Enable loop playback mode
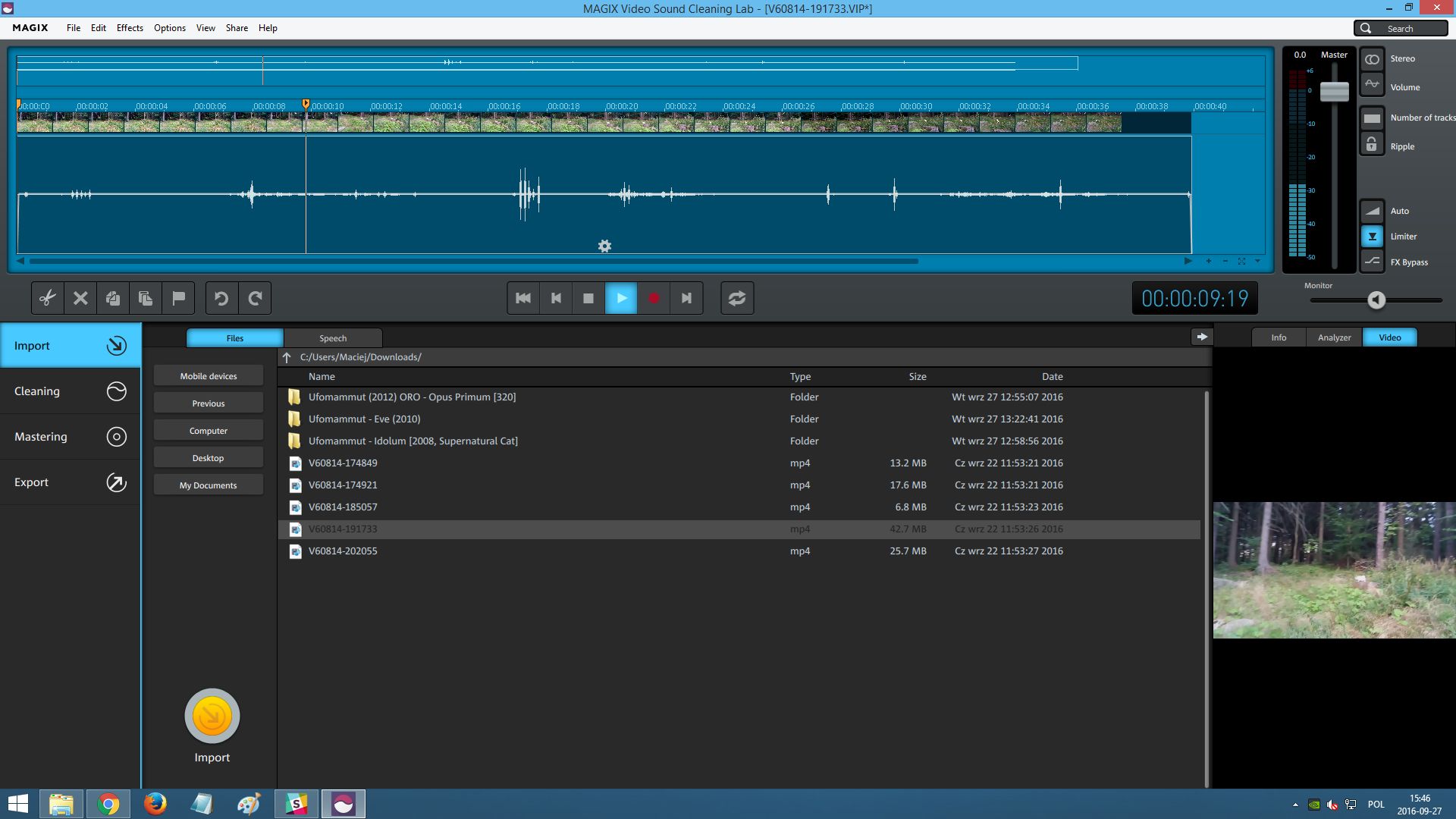 click(x=737, y=298)
